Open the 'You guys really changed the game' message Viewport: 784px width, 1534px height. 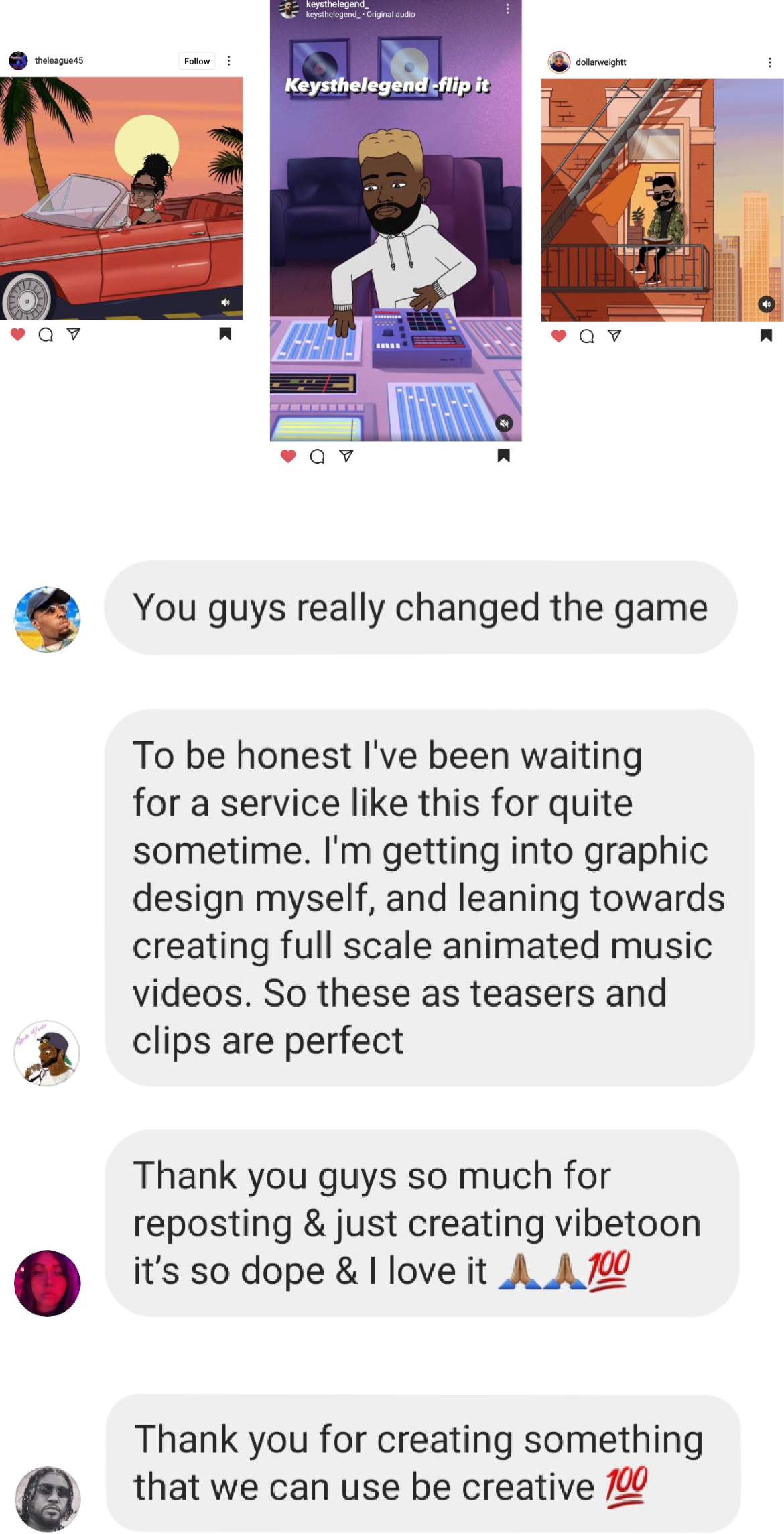click(x=420, y=607)
